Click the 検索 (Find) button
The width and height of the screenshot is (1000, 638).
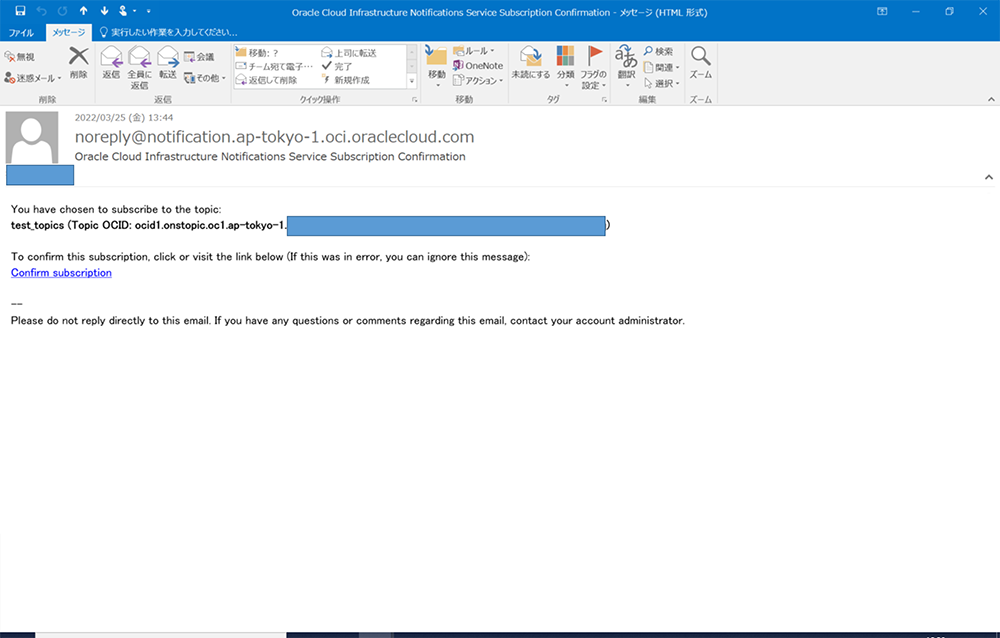(658, 51)
